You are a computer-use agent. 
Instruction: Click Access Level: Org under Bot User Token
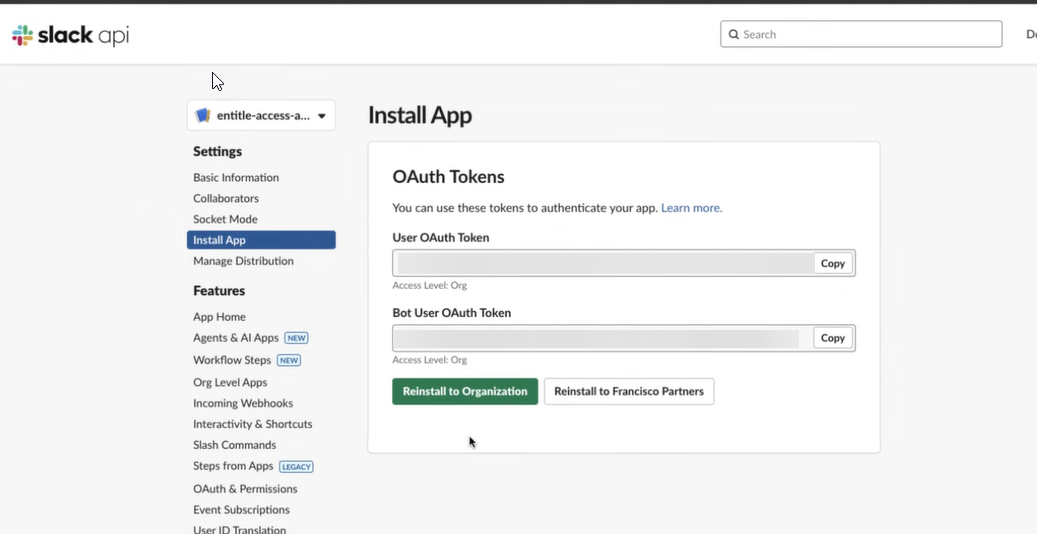(x=430, y=360)
